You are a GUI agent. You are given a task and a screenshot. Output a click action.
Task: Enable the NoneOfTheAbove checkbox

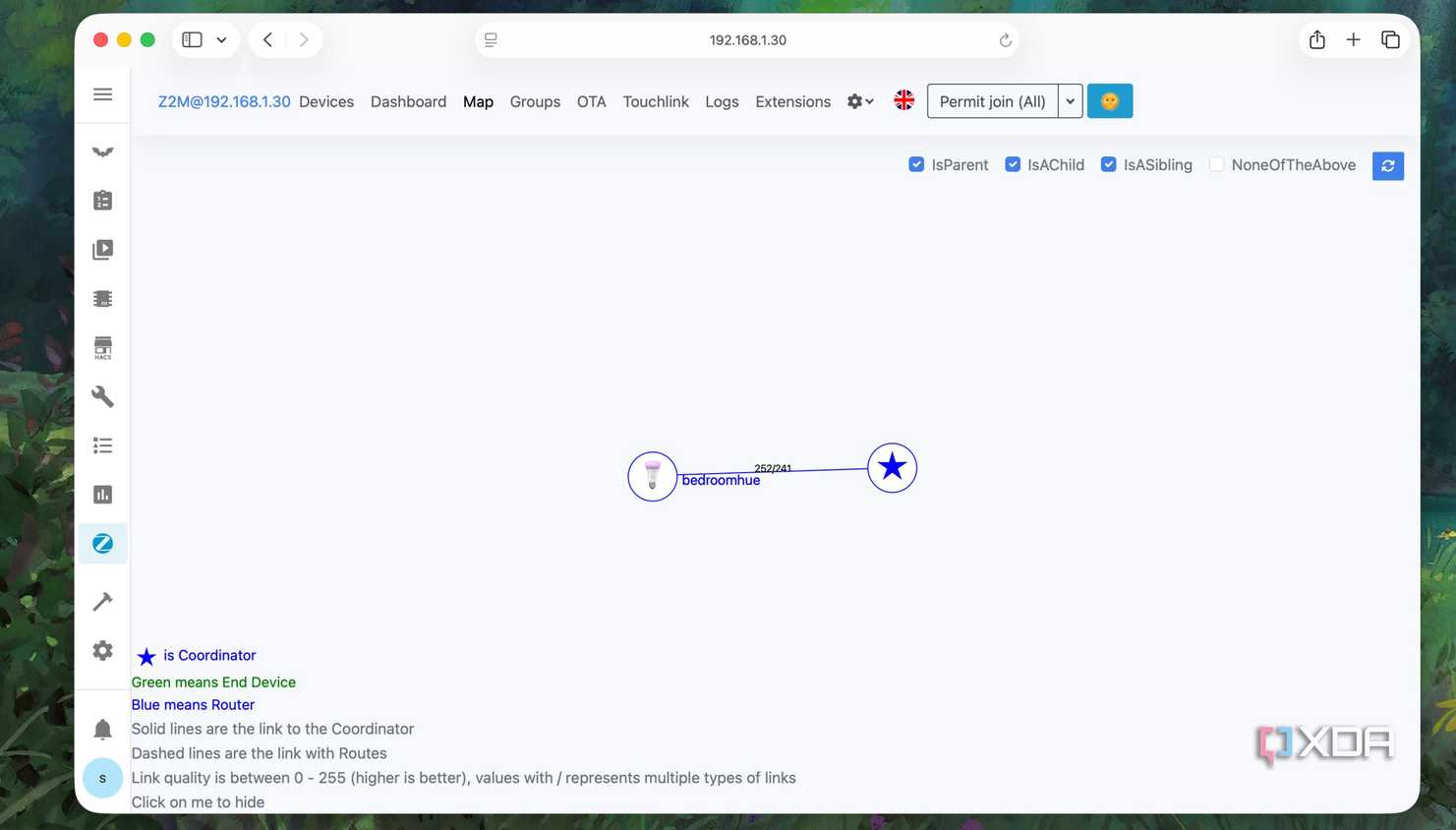(x=1216, y=164)
